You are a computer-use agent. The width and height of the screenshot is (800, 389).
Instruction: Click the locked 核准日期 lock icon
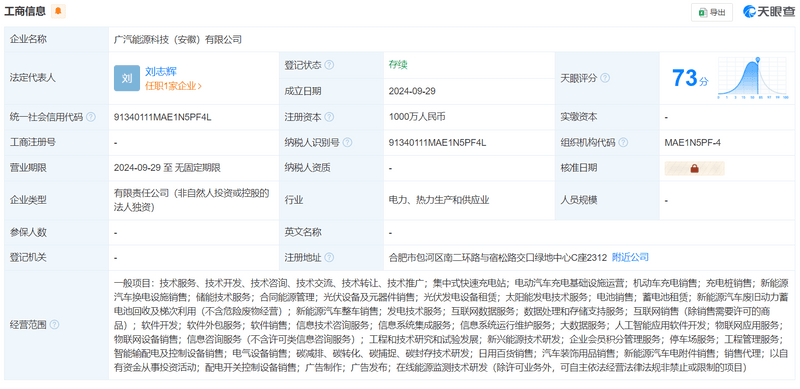click(x=694, y=168)
